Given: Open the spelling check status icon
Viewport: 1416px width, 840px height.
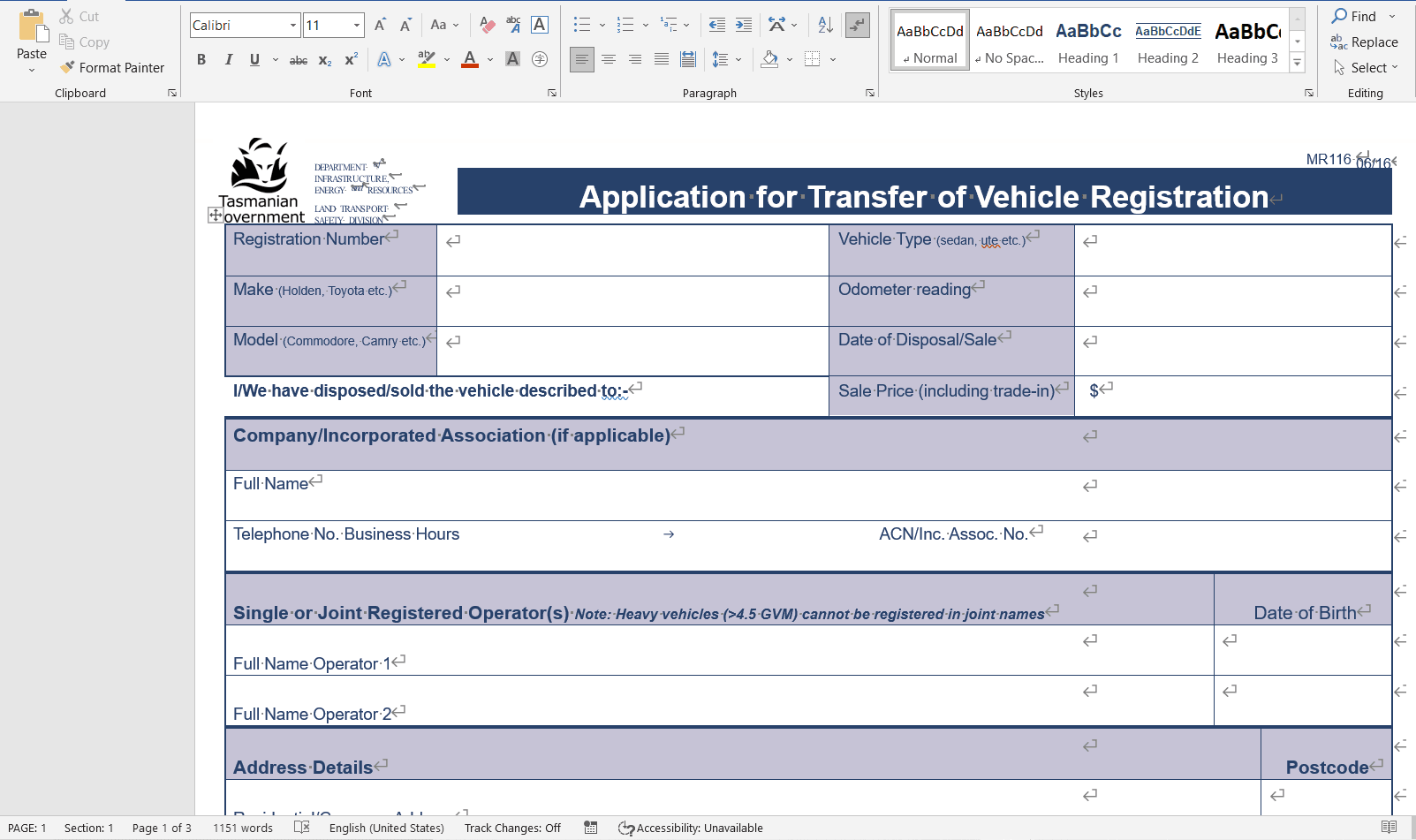Looking at the screenshot, I should pos(301,828).
